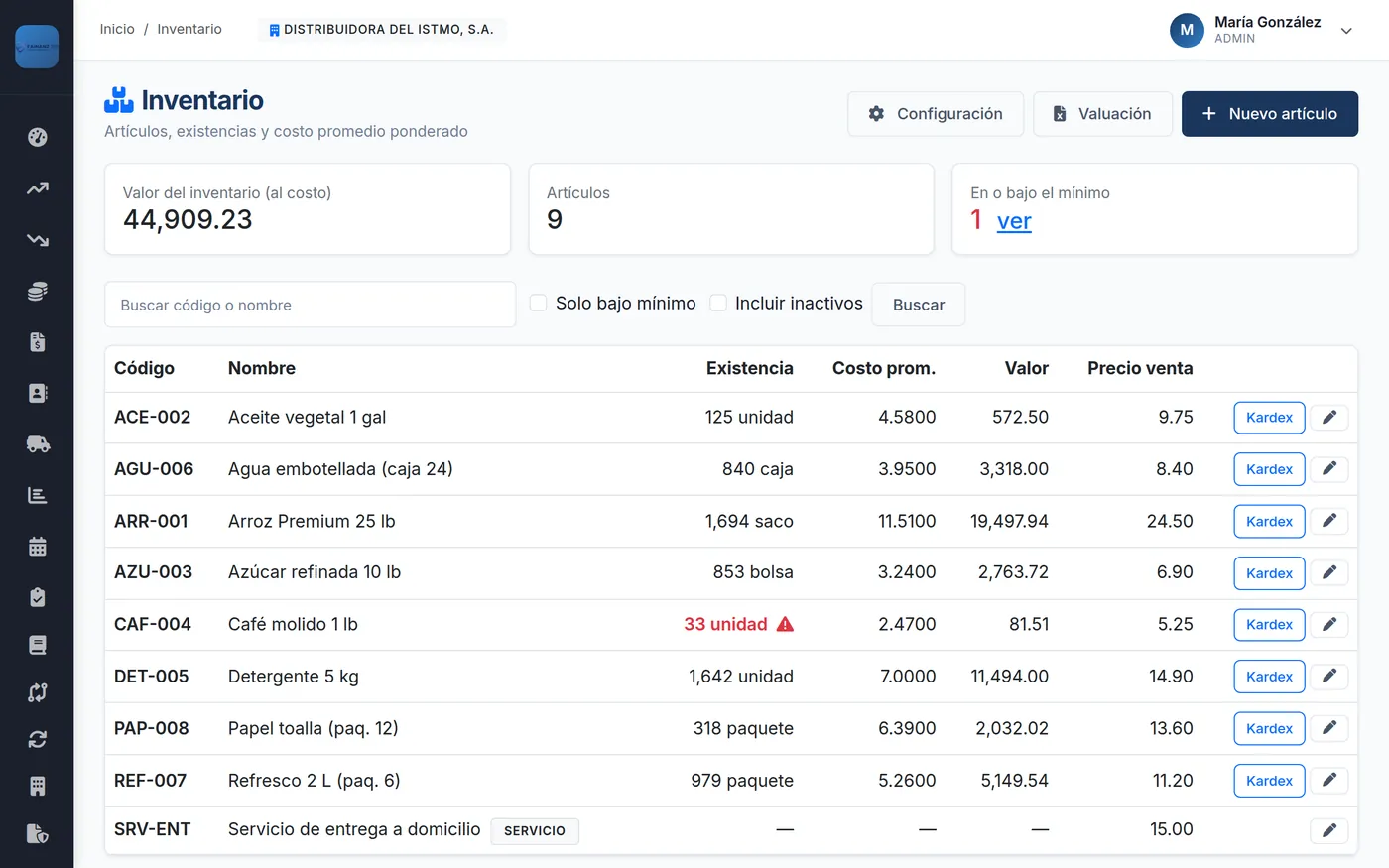Click the Buscar button

click(919, 305)
